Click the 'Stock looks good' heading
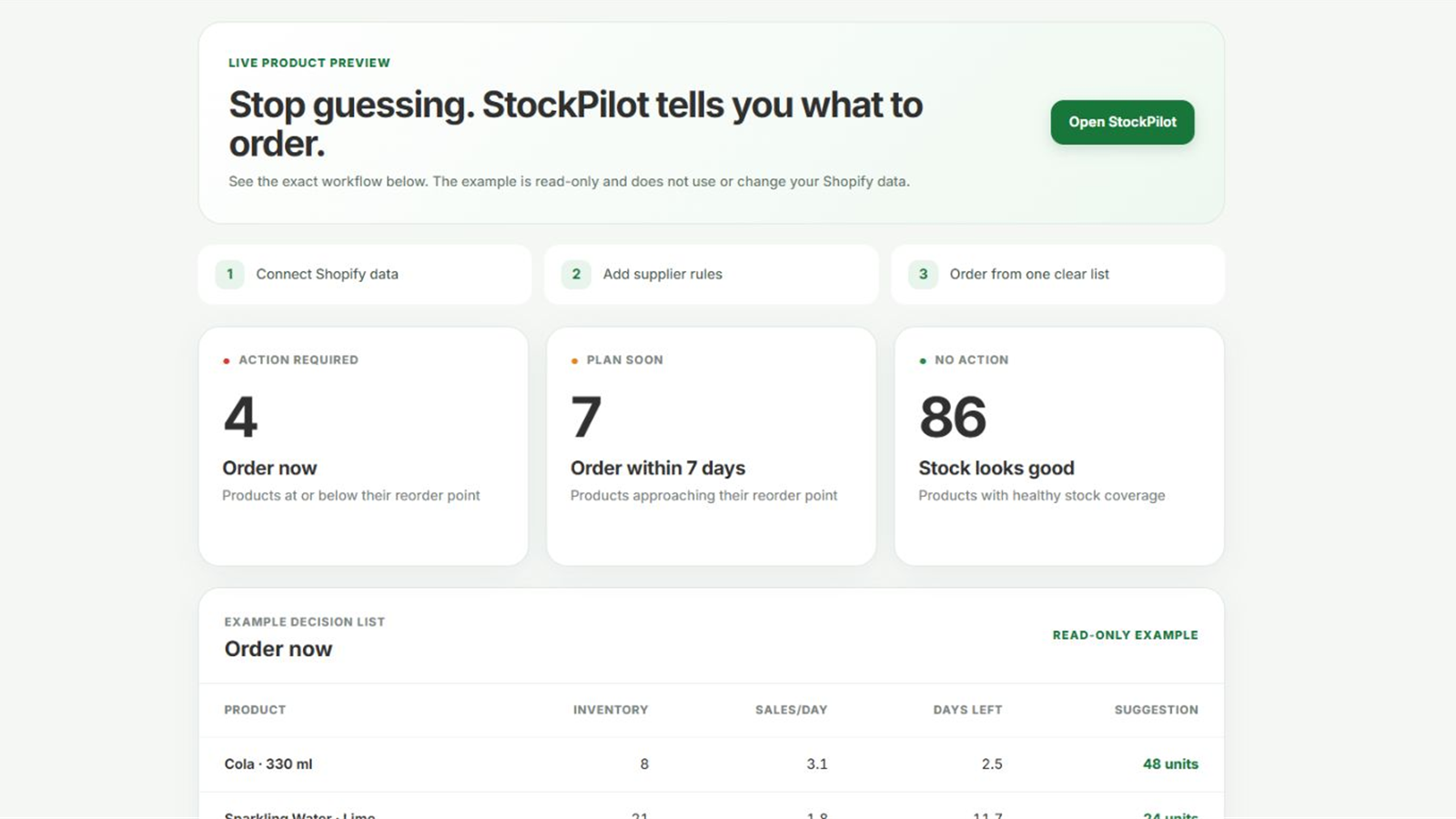The height and width of the screenshot is (819, 1456). tap(996, 468)
